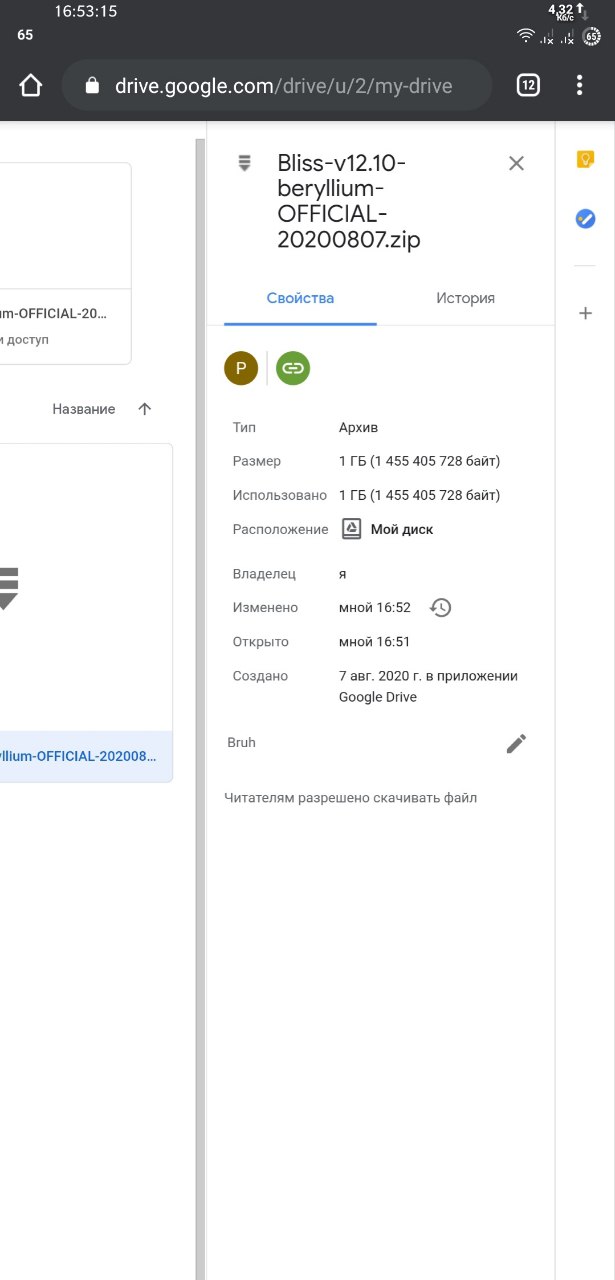This screenshot has height=1280, width=615.
Task: Click the Открыто value мной 16:51
Action: 375,642
